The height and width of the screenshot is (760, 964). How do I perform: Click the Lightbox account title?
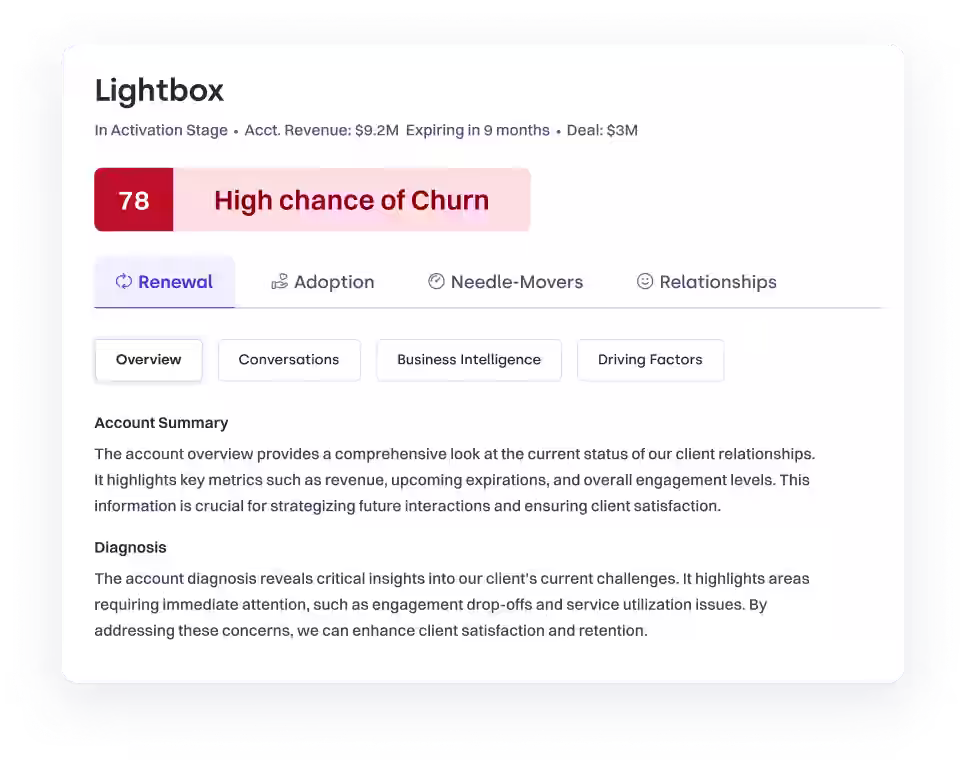[x=159, y=91]
